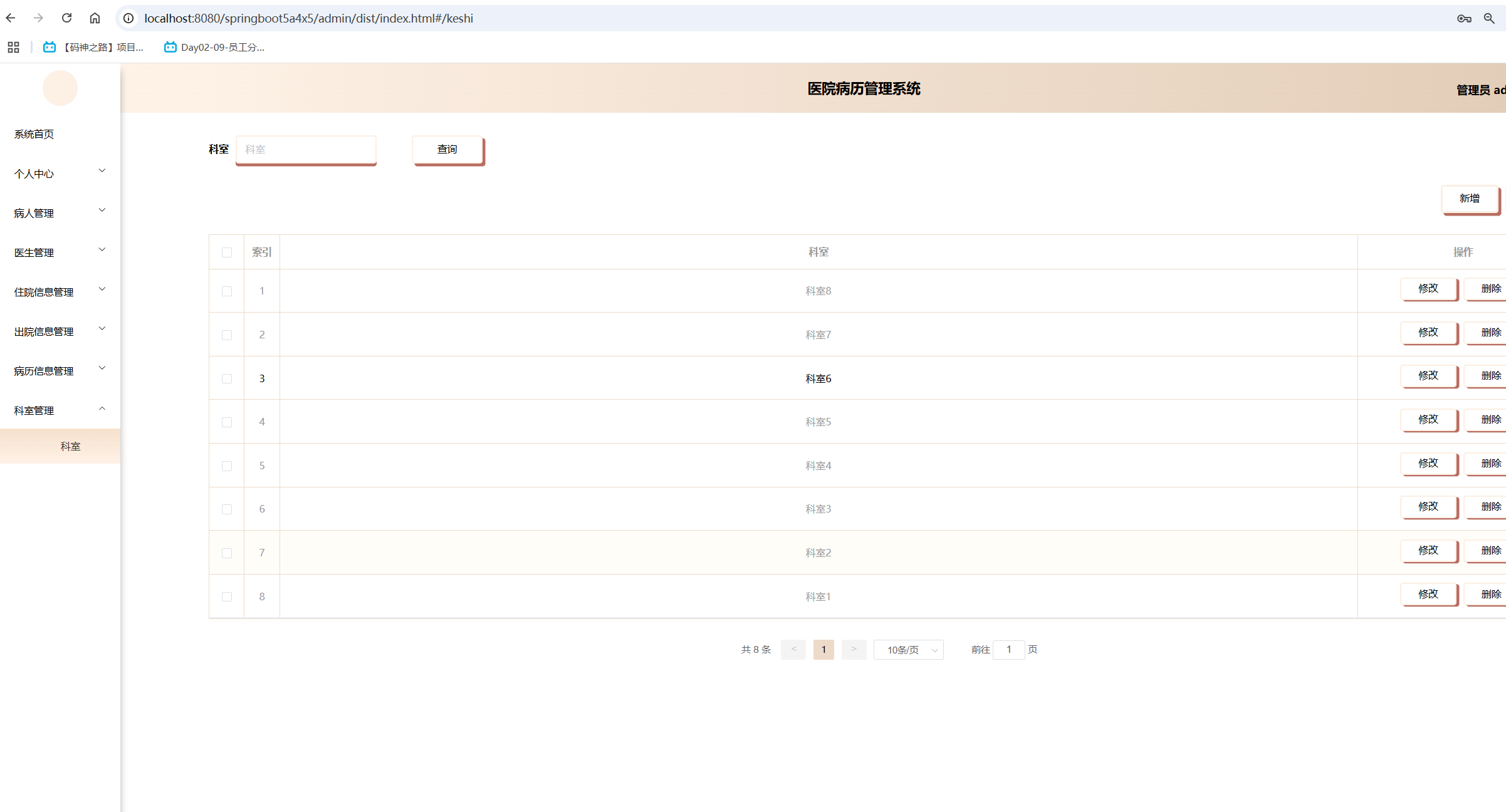Select the 科室 submenu entry
Screen dimensions: 1506x812
(60, 446)
